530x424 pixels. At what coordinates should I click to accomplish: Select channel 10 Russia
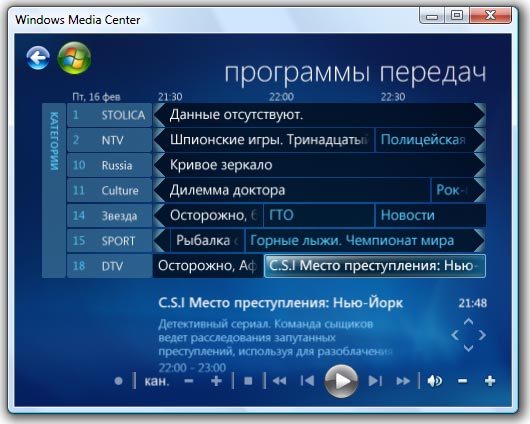pos(110,165)
